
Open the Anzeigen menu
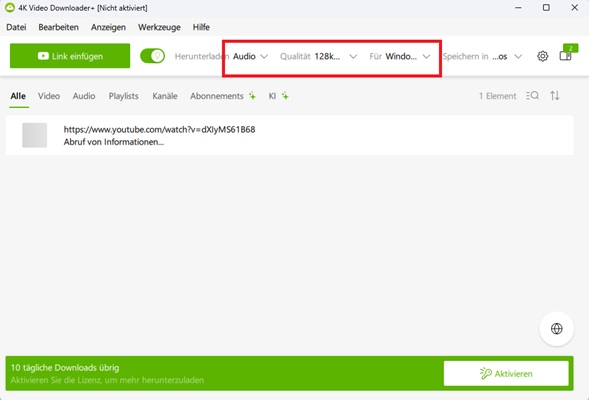(x=108, y=27)
